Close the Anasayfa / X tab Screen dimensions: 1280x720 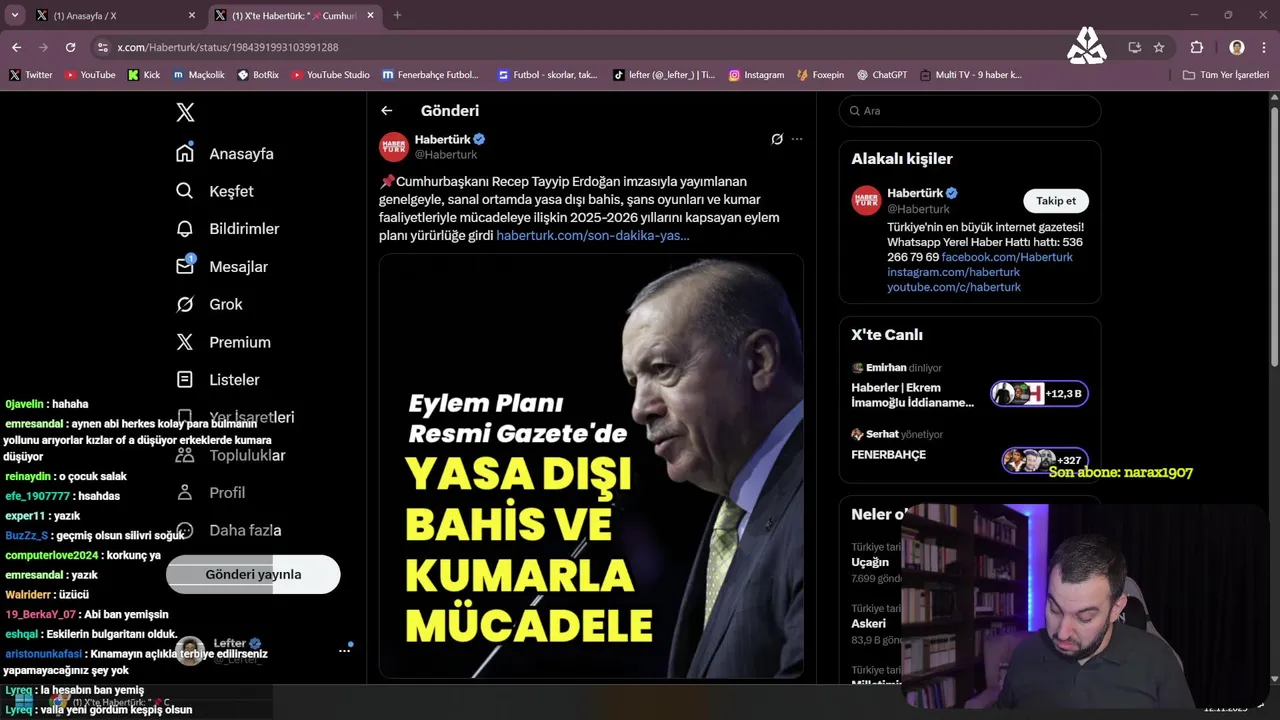point(192,15)
